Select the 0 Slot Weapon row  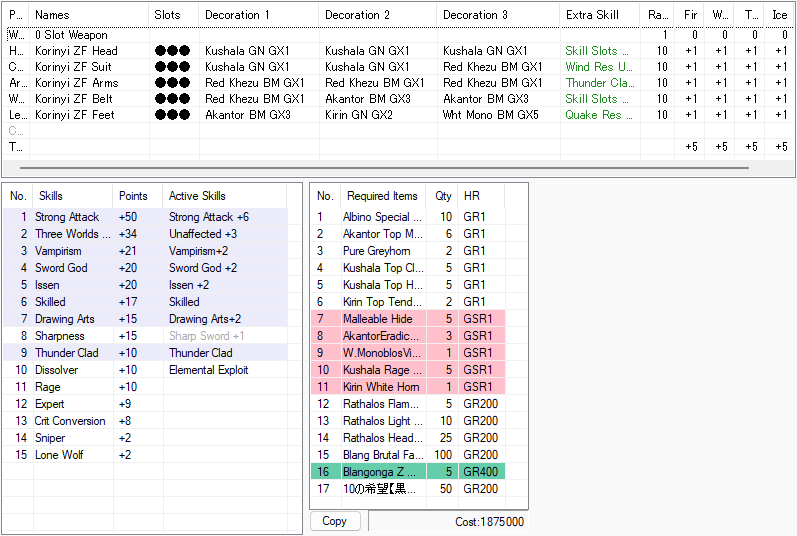point(72,35)
